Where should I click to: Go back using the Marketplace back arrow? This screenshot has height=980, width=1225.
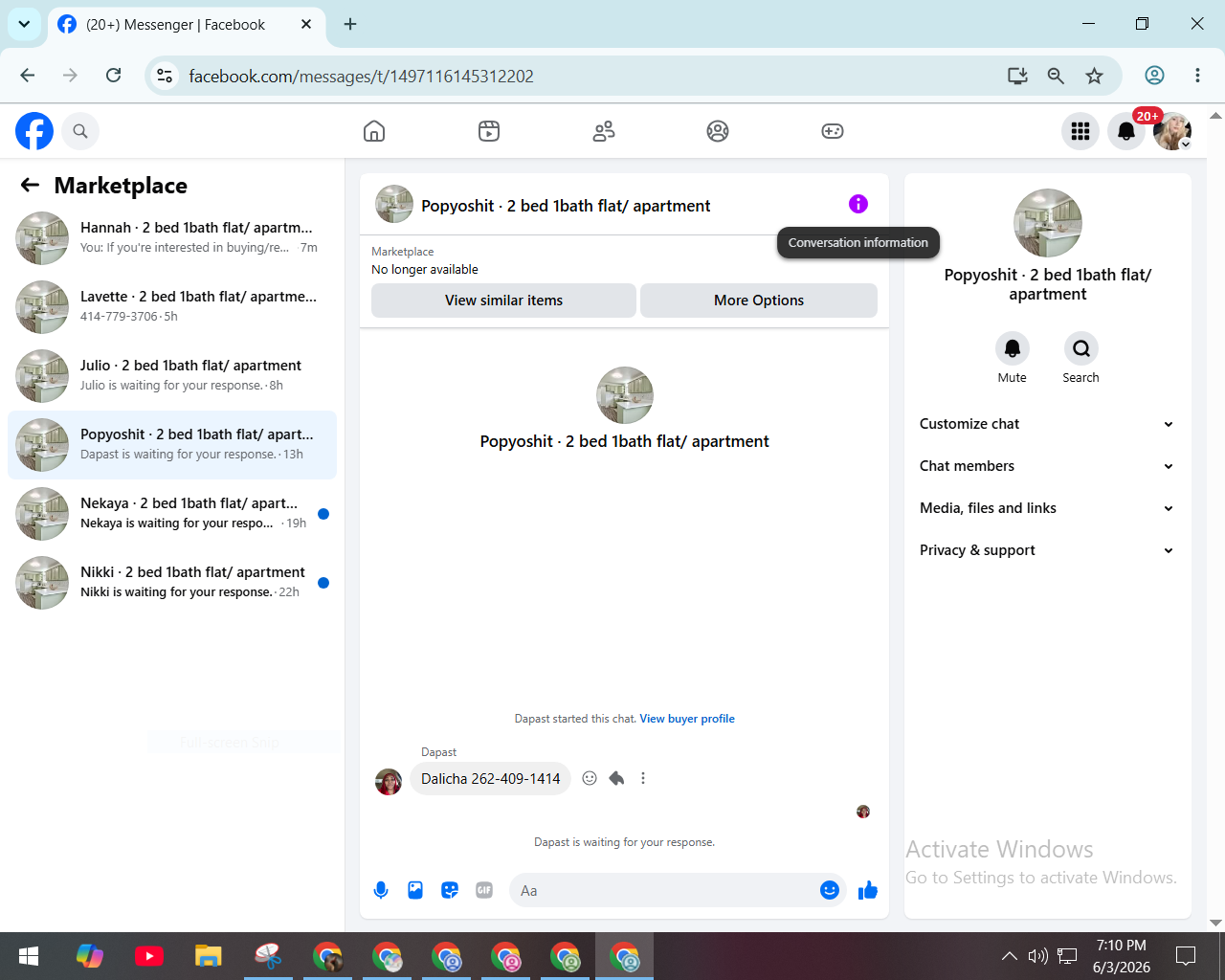click(31, 186)
